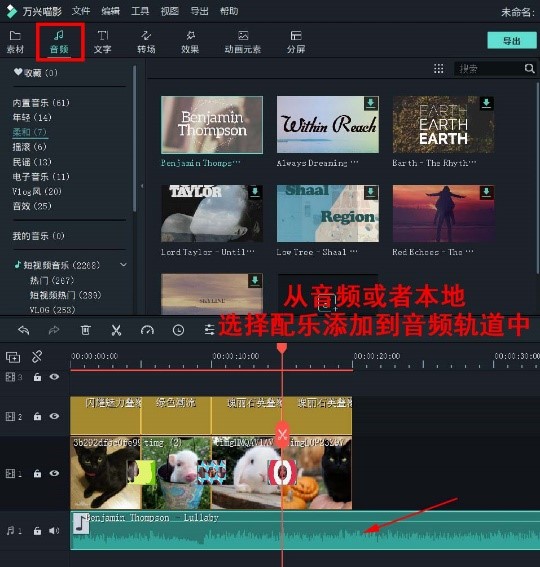Download Low Tree - Shaal track
Image resolution: width=540 pixels, height=567 pixels.
coord(371,192)
